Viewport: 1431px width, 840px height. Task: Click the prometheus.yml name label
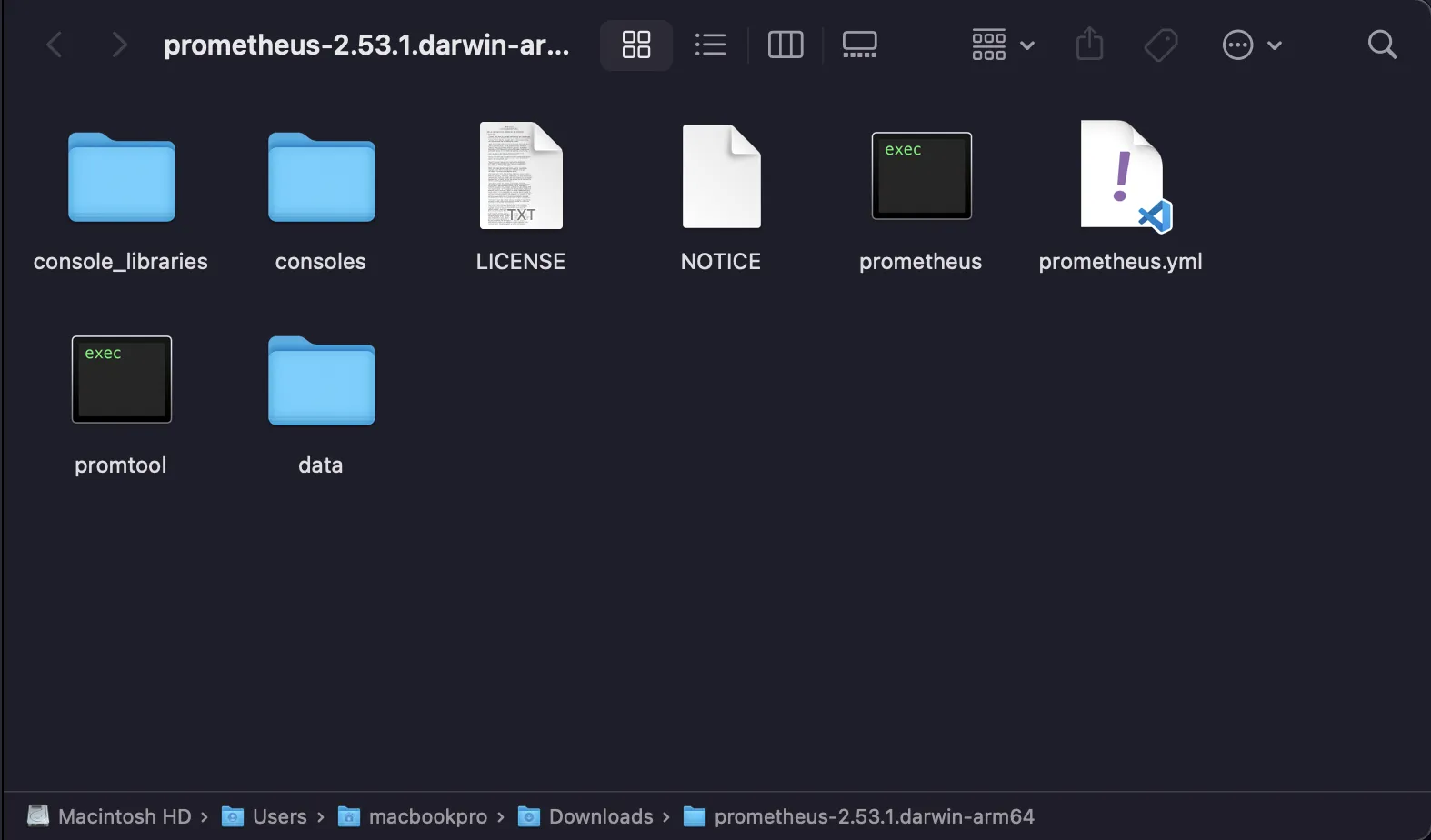1121,262
